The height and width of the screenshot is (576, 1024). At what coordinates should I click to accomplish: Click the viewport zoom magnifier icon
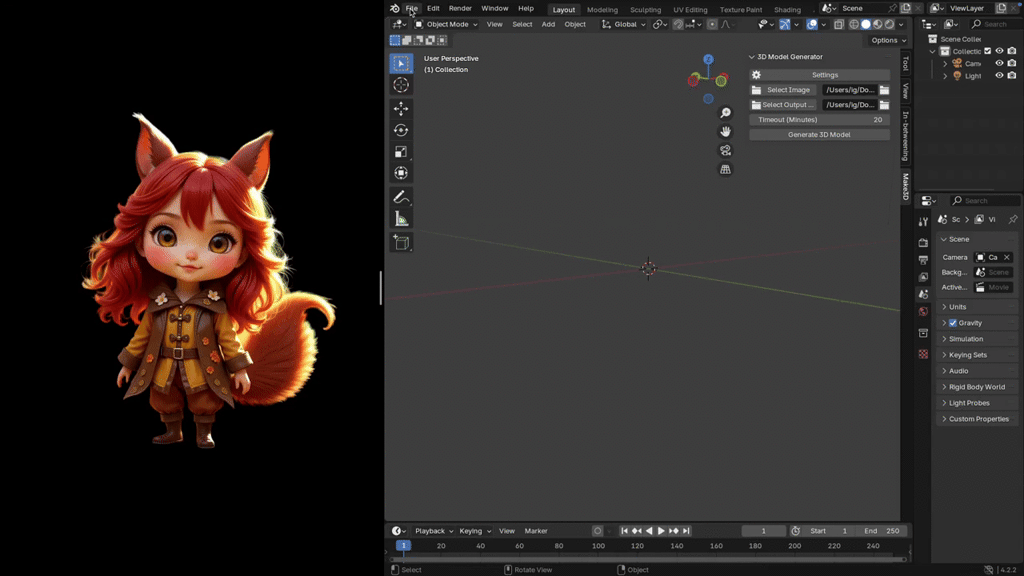pyautogui.click(x=725, y=113)
